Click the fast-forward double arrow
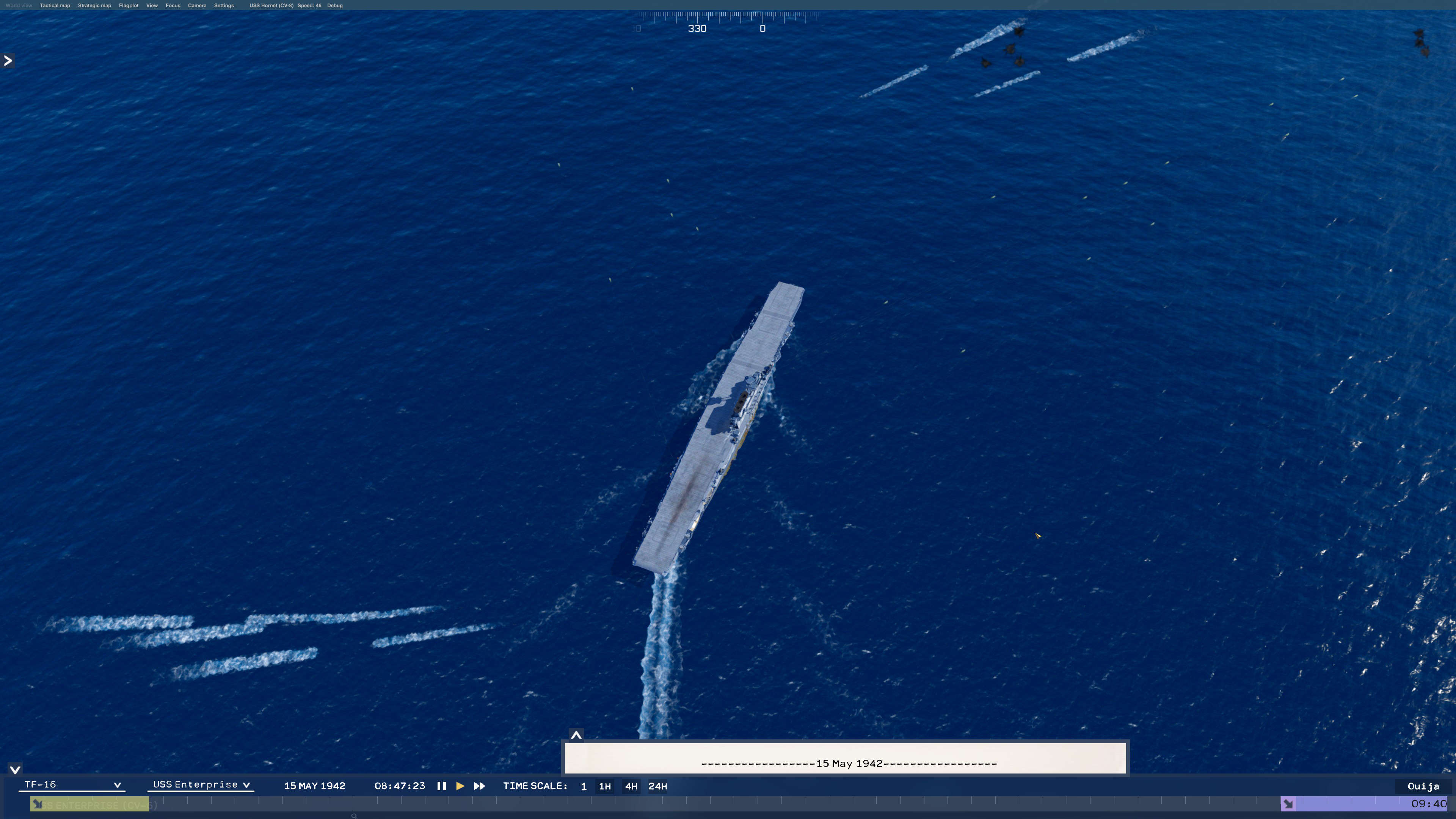 coord(479,786)
